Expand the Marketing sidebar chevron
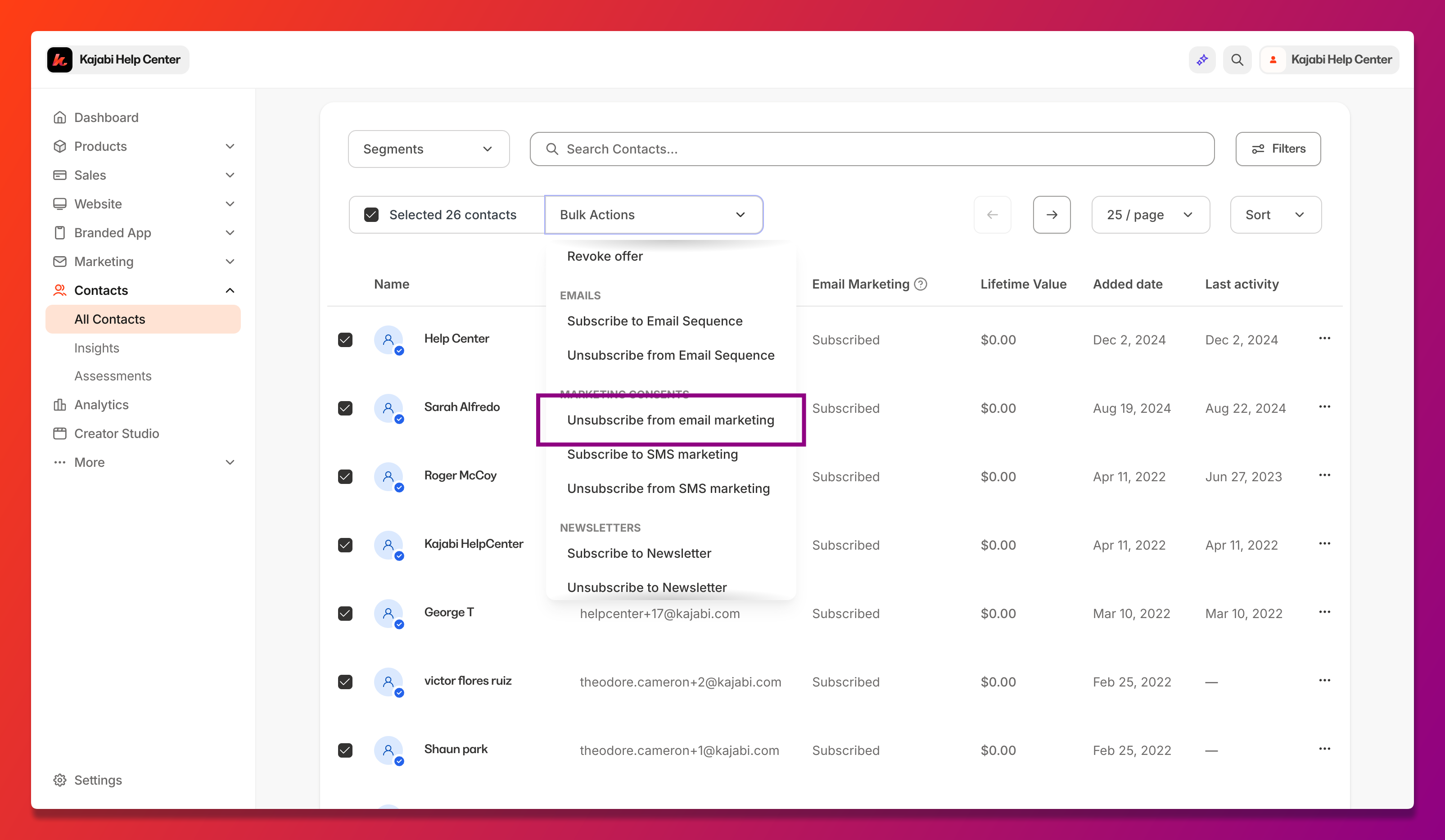Screen dimensions: 1445x840 pyautogui.click(x=230, y=262)
